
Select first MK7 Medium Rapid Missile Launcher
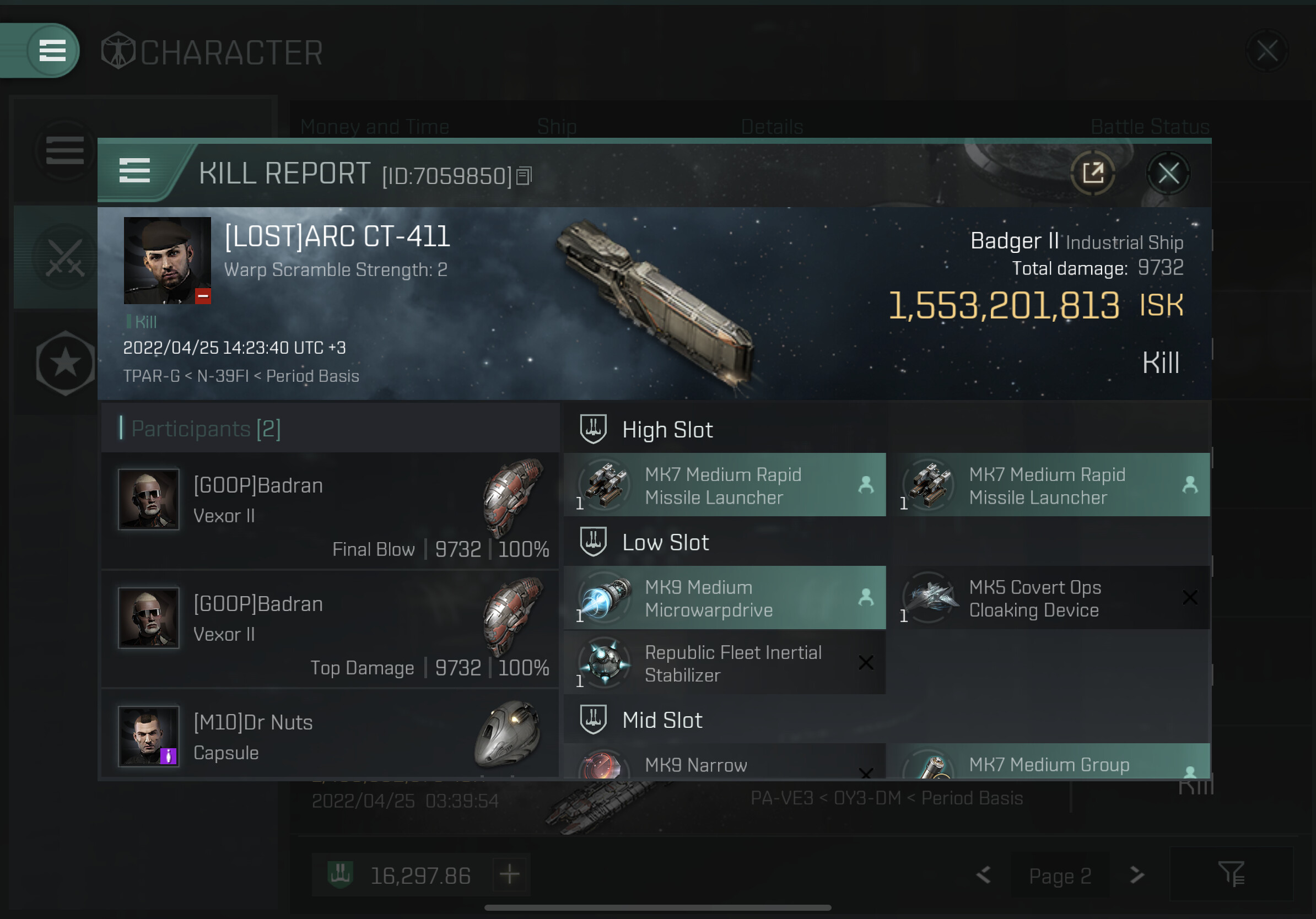(725, 485)
